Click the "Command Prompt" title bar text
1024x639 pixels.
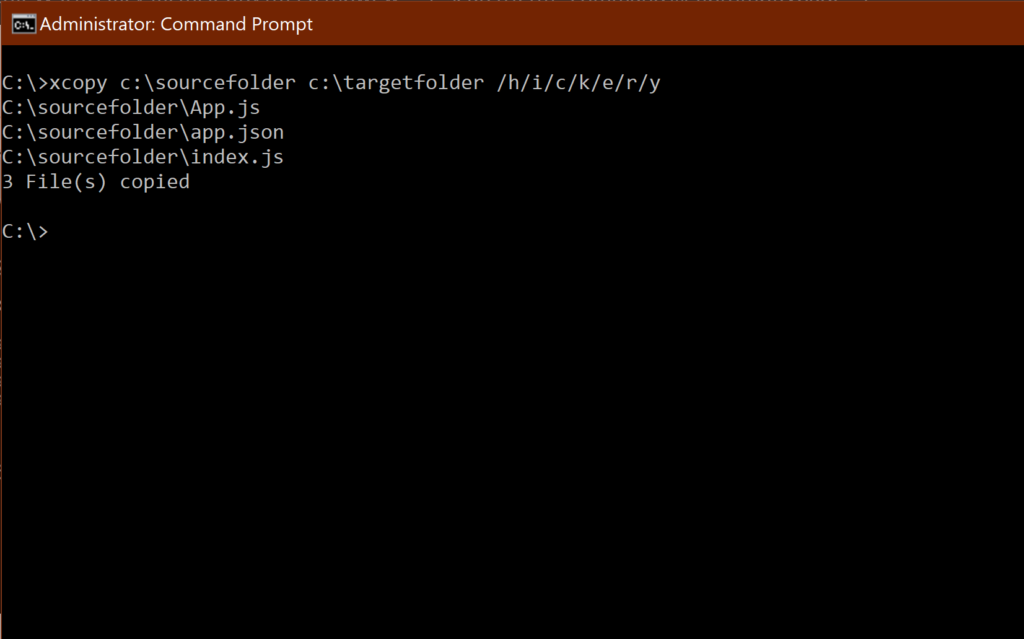coord(236,24)
